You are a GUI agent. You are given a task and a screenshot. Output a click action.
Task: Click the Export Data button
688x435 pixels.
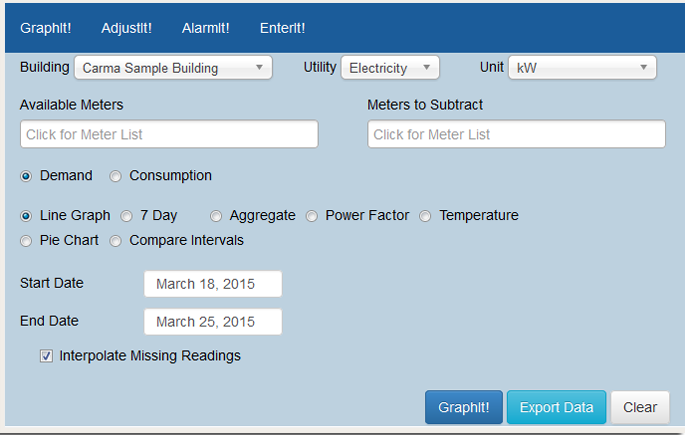556,407
